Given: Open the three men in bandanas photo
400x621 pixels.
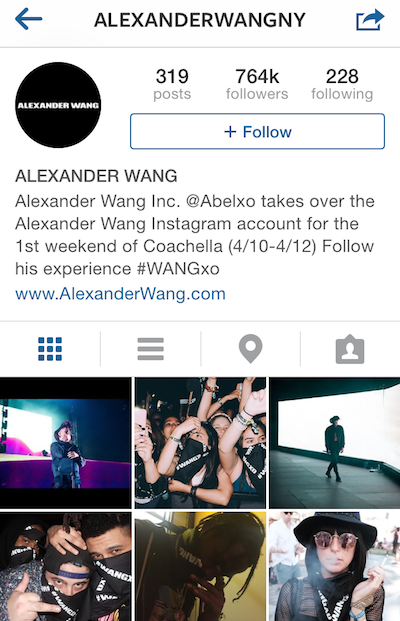Looking at the screenshot, I should [x=65, y=566].
